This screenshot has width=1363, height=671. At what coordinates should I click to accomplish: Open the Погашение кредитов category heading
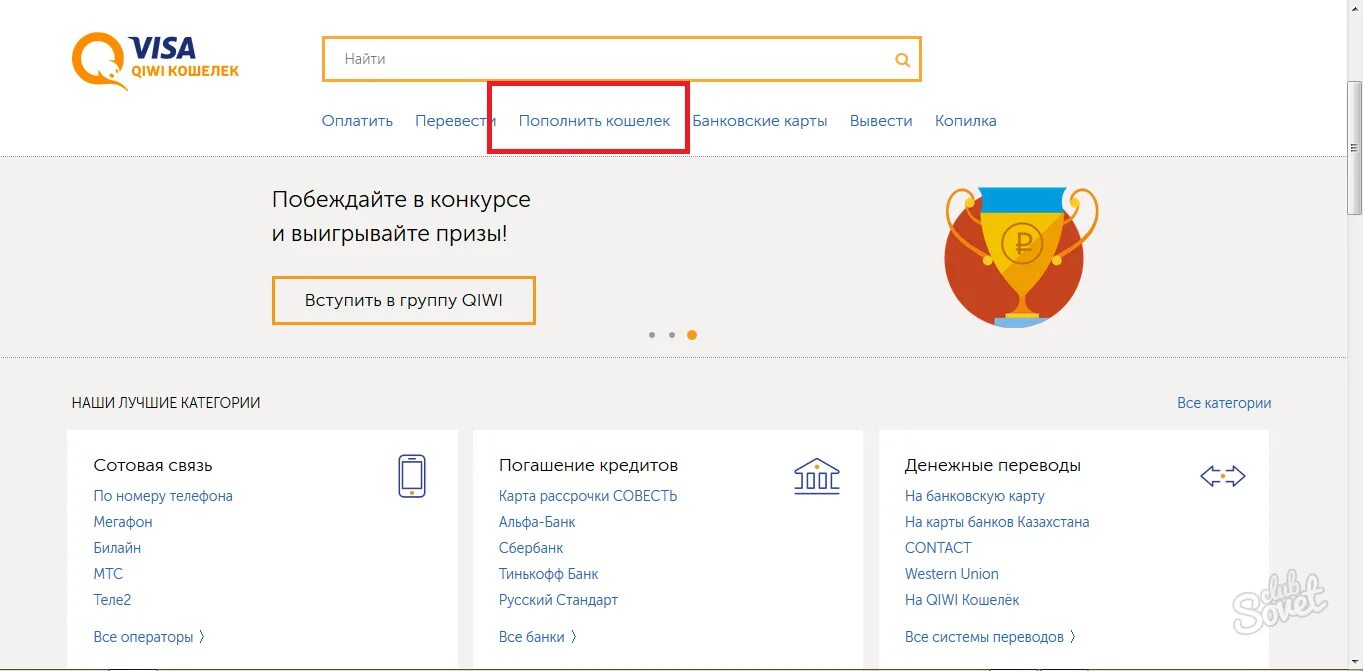[588, 465]
